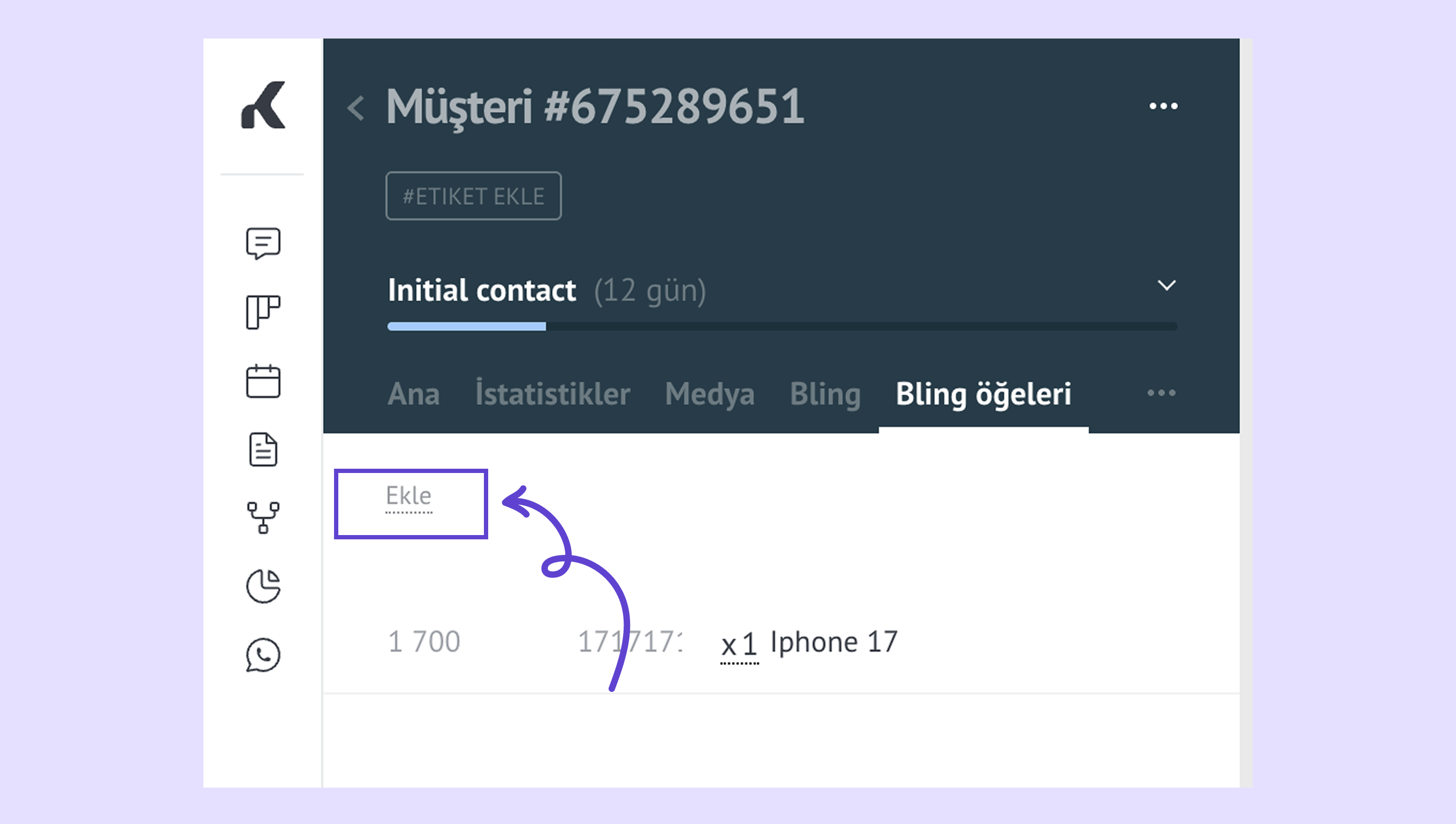
Task: Open the calendar icon in sidebar
Action: [263, 381]
